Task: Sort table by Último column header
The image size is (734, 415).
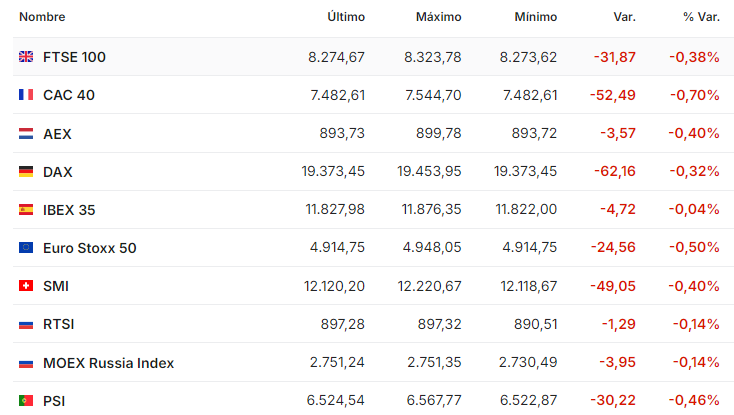Action: [x=346, y=17]
